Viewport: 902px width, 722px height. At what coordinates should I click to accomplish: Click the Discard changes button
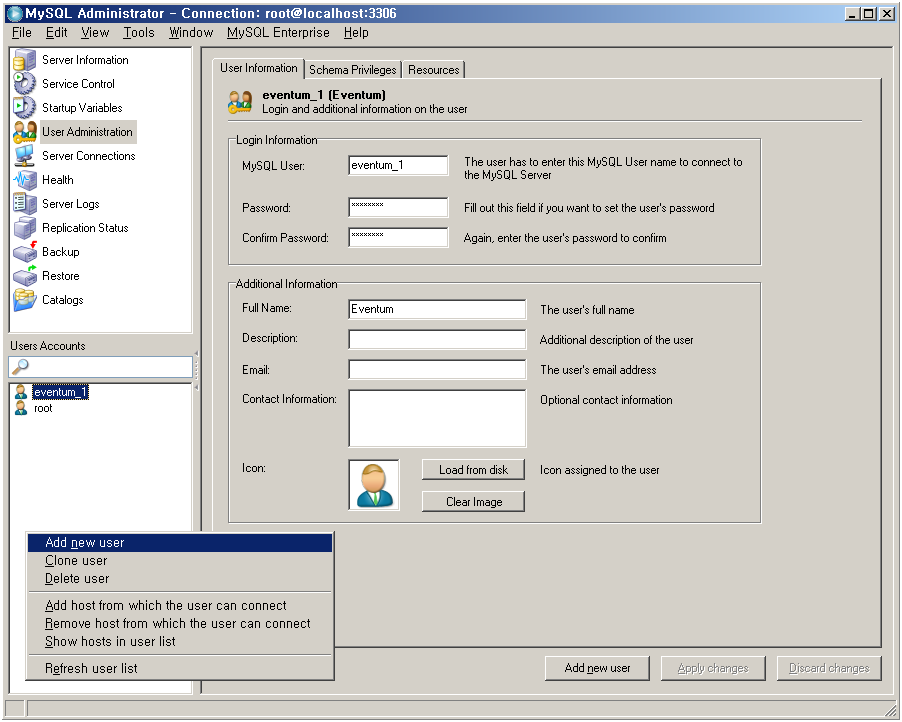tap(829, 668)
